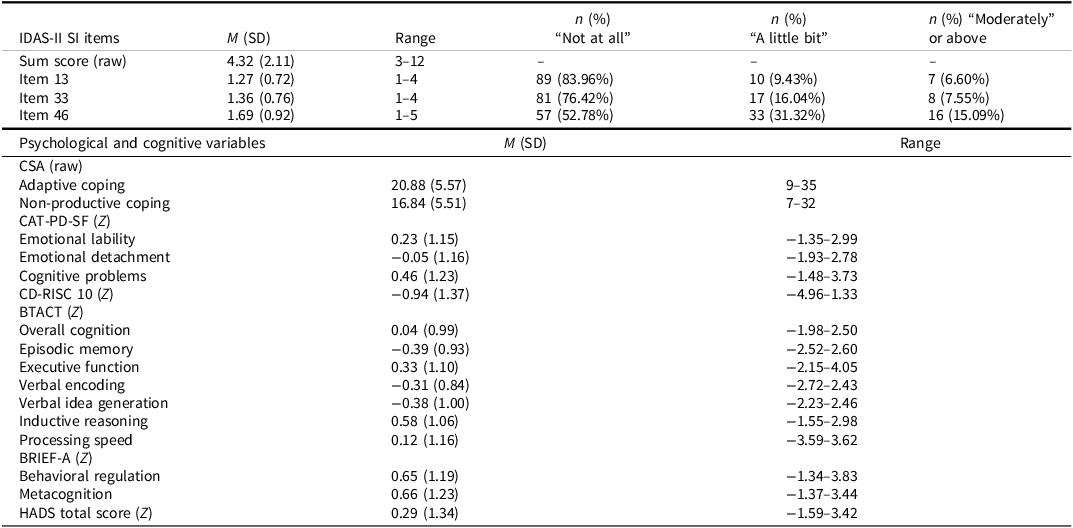Image resolution: width=1073 pixels, height=528 pixels.
Task: Select the 'Episodic memory' row label
Action: (75, 348)
